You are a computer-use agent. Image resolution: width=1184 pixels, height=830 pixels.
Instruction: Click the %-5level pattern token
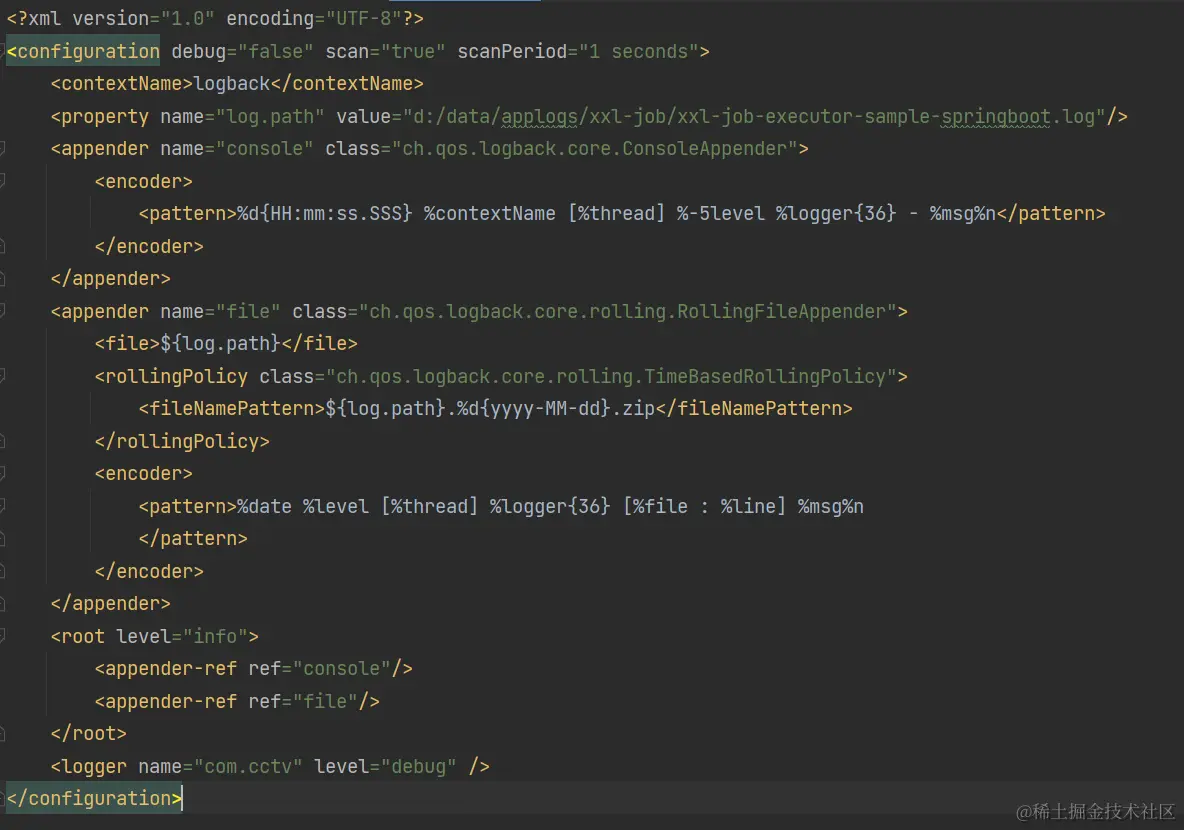[x=720, y=214]
